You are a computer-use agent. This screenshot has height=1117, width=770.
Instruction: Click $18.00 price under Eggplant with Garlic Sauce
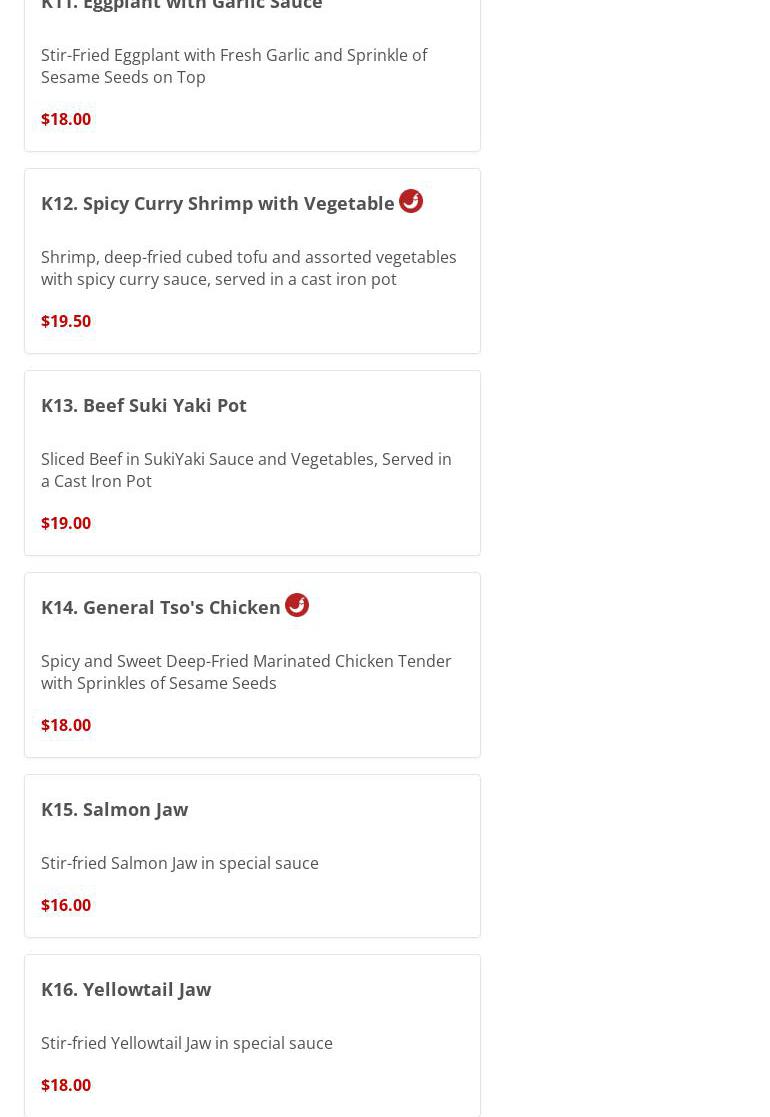66,119
